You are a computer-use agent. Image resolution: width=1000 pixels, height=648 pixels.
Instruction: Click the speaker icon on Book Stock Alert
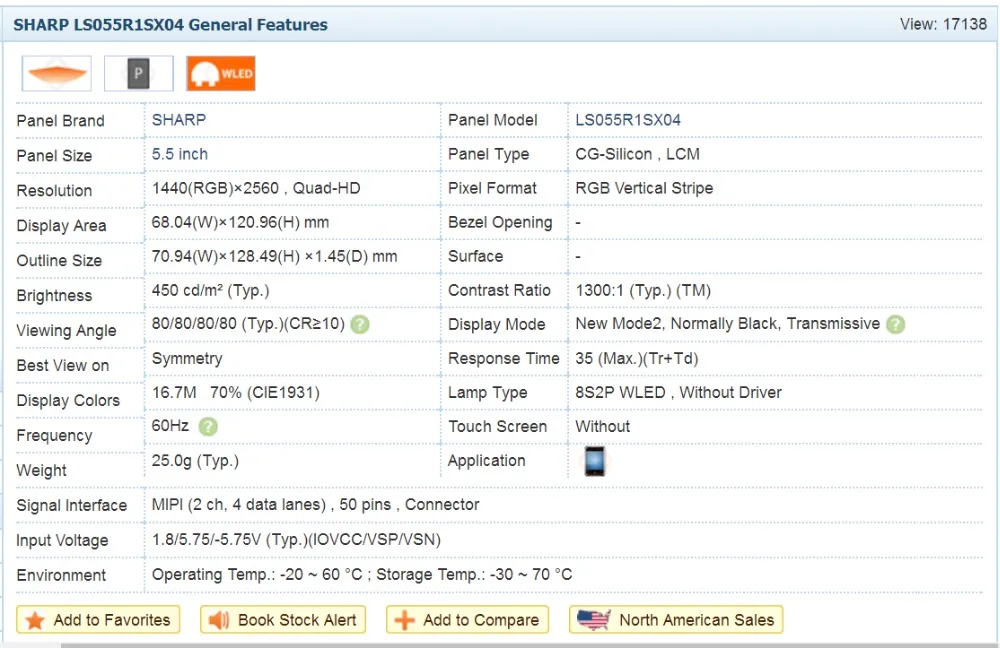point(219,620)
